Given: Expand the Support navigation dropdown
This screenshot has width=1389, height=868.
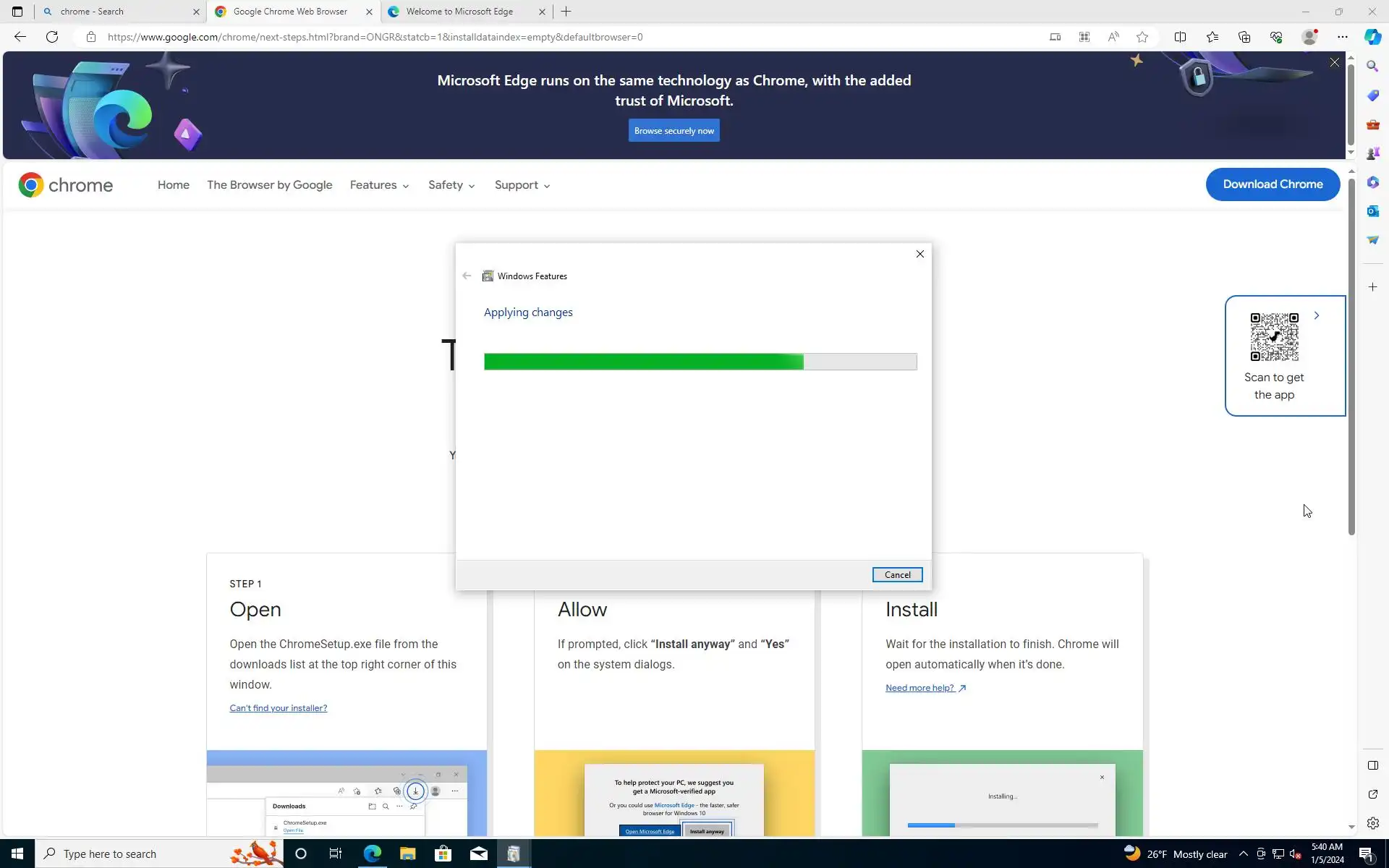Looking at the screenshot, I should (522, 185).
